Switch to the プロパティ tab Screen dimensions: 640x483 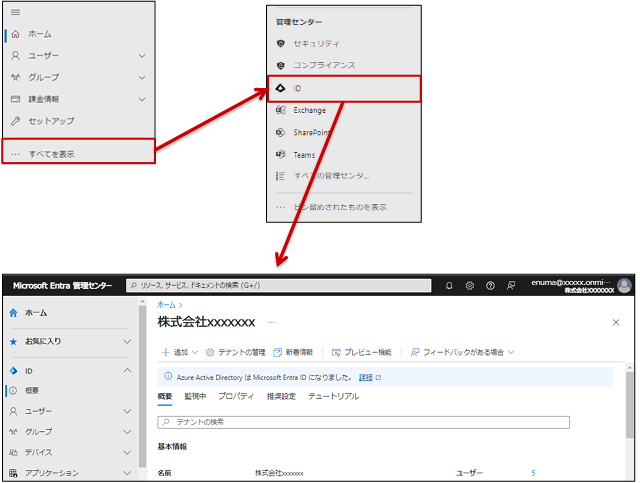(x=236, y=396)
